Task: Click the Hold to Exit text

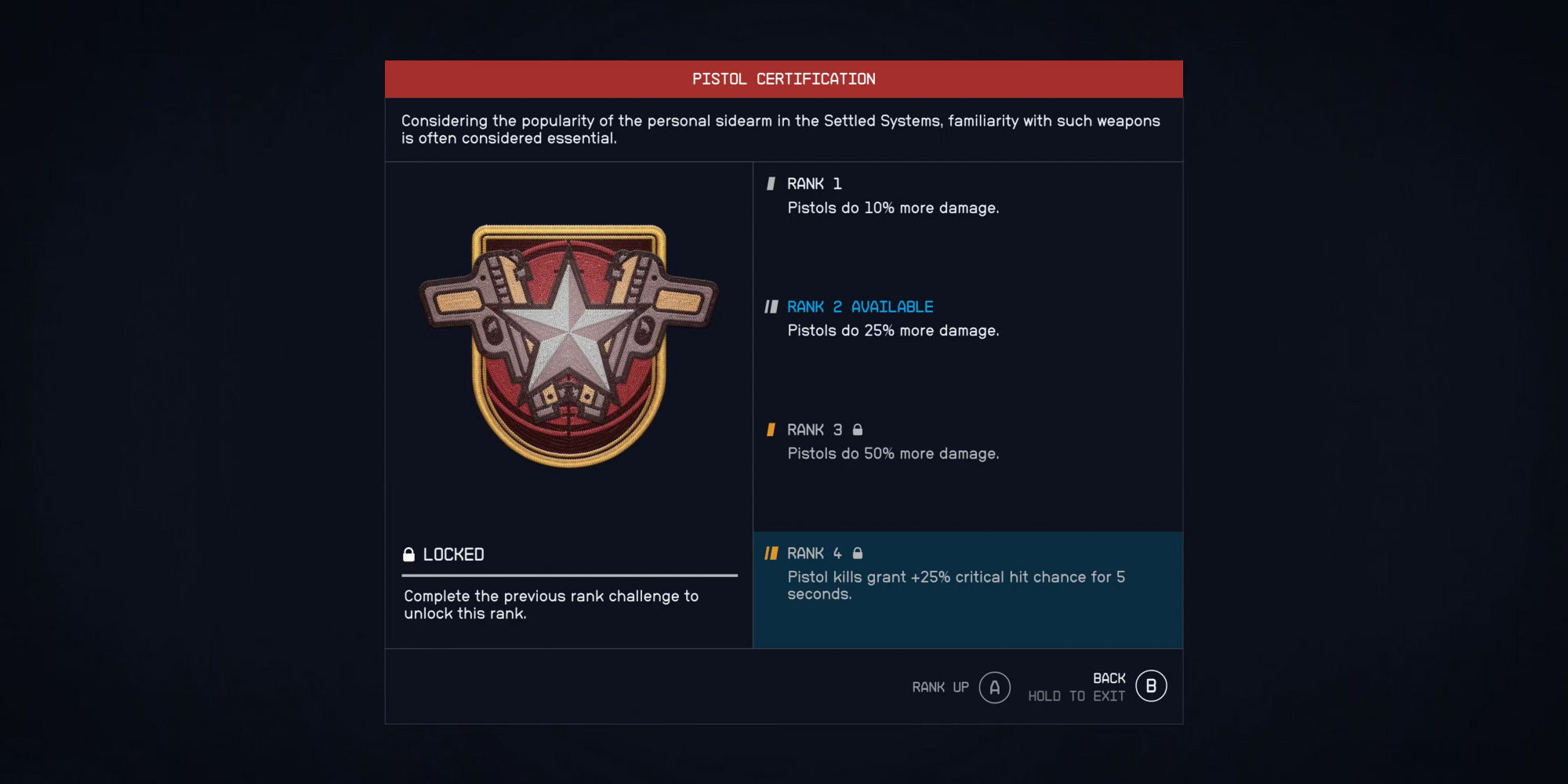Action: [x=1076, y=696]
